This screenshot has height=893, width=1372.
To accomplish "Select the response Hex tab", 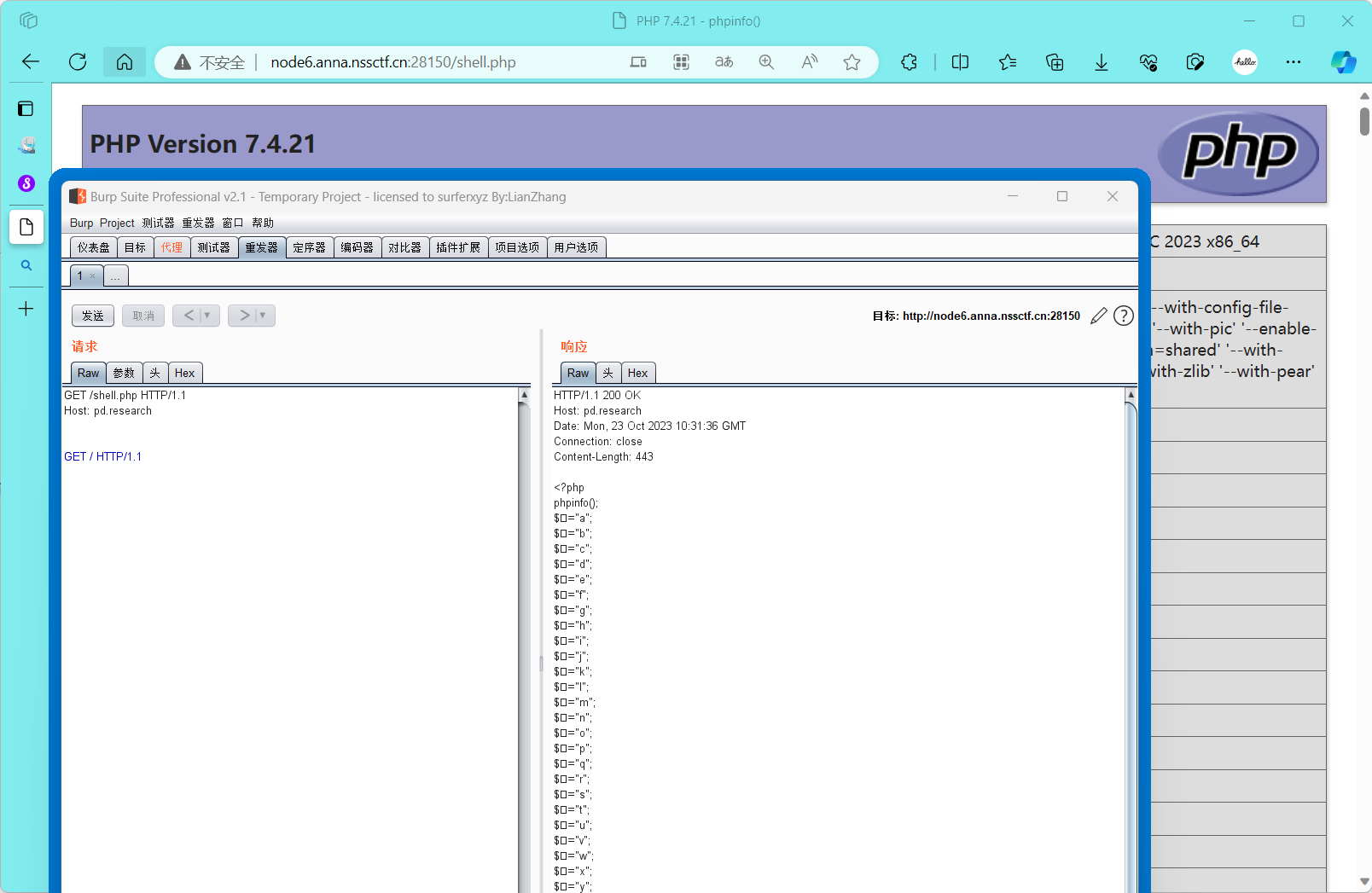I will point(638,373).
